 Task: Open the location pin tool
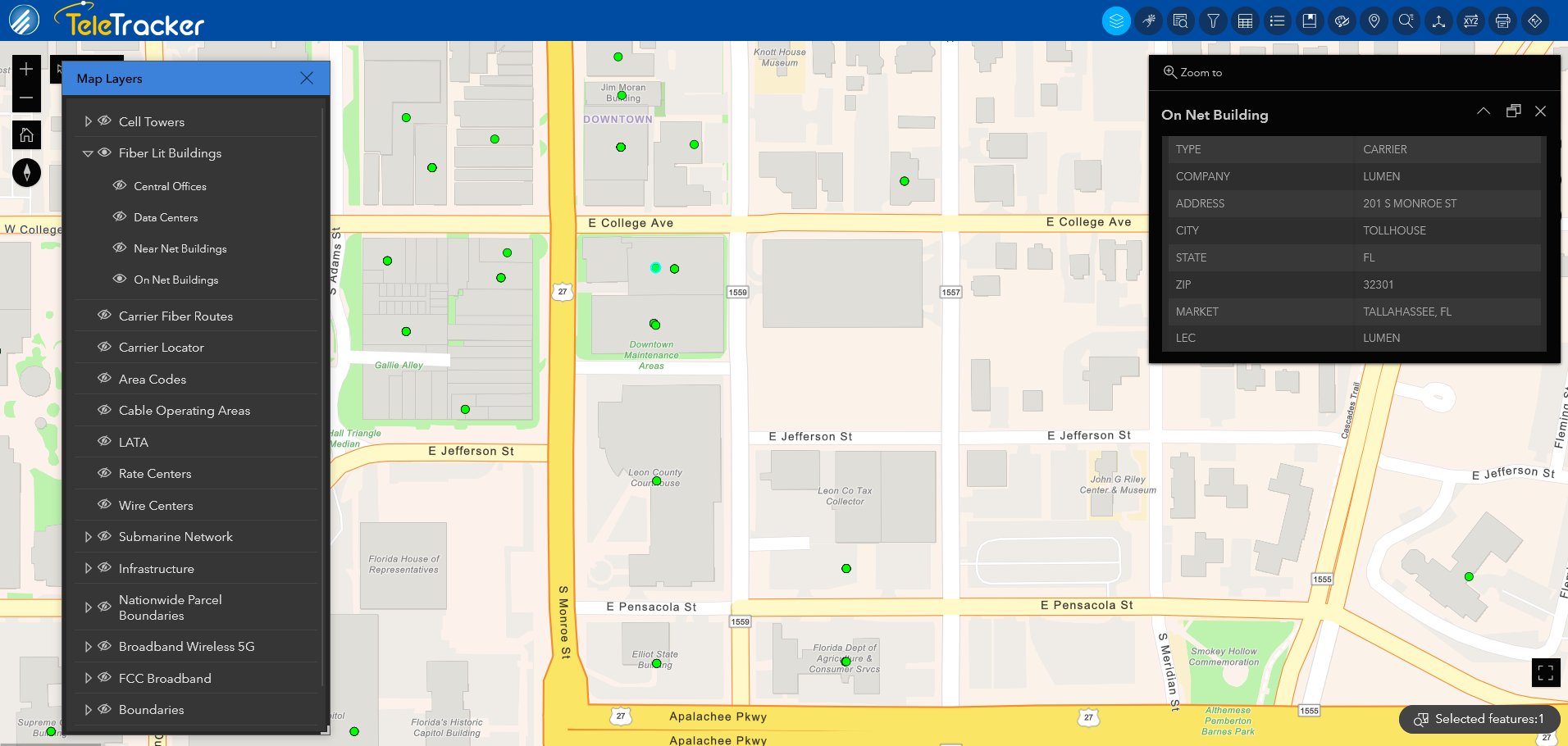1374,20
